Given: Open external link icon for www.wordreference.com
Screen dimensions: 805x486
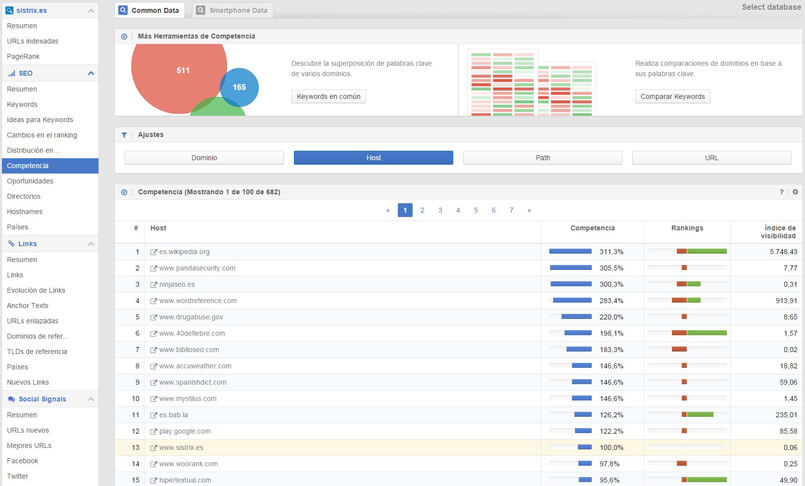Looking at the screenshot, I should [x=153, y=301].
